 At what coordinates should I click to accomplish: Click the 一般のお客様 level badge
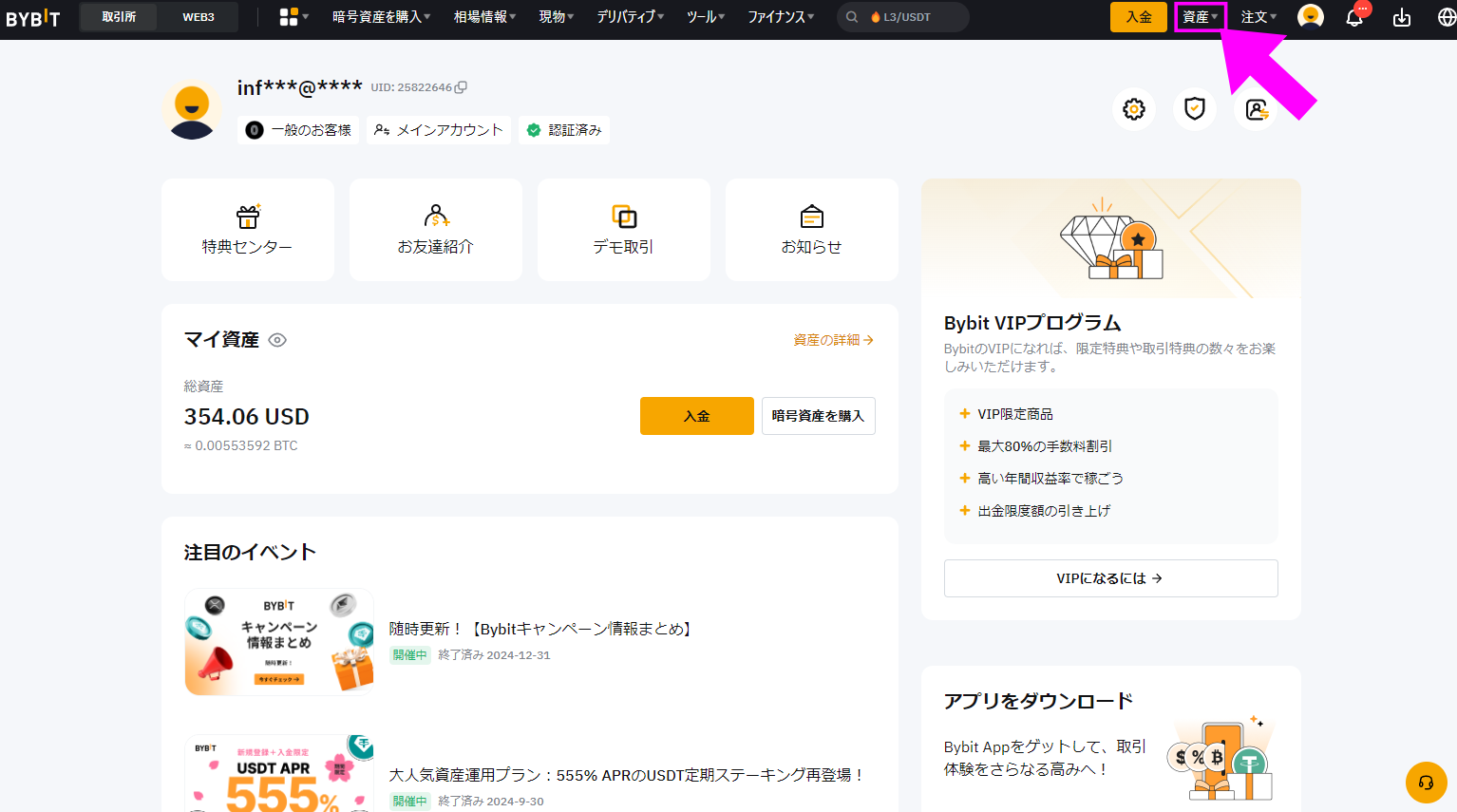(298, 130)
